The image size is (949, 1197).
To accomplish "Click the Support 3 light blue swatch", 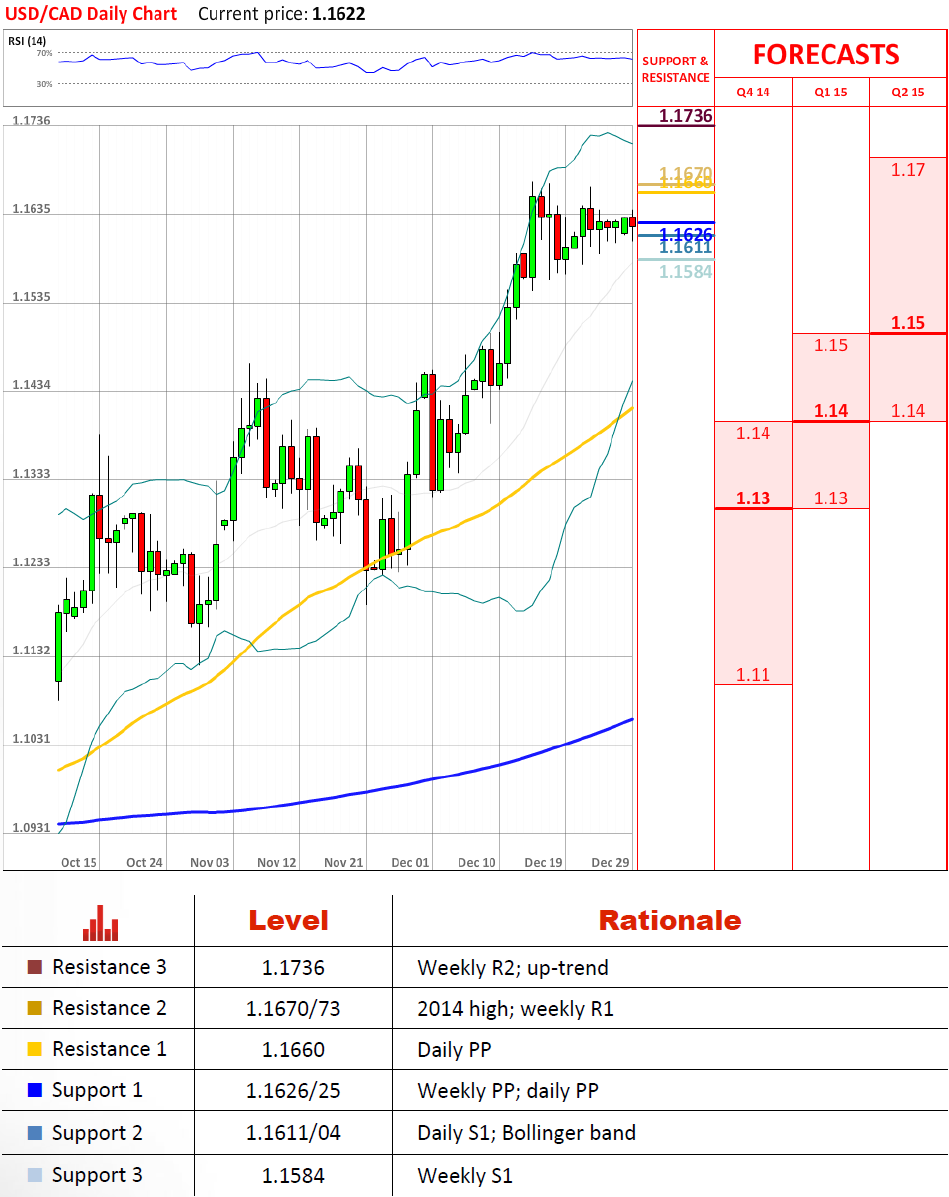I will tap(34, 1175).
